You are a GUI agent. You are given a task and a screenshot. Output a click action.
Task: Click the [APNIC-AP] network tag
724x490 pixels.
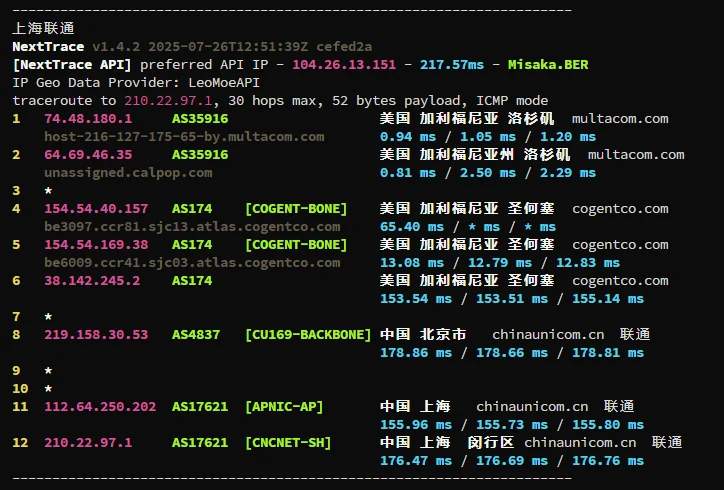coord(284,407)
